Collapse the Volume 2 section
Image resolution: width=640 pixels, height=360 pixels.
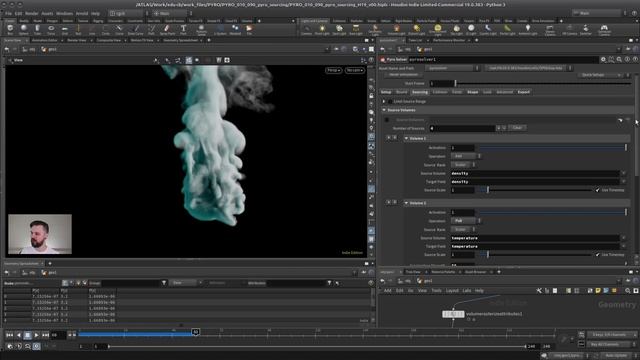tap(407, 203)
